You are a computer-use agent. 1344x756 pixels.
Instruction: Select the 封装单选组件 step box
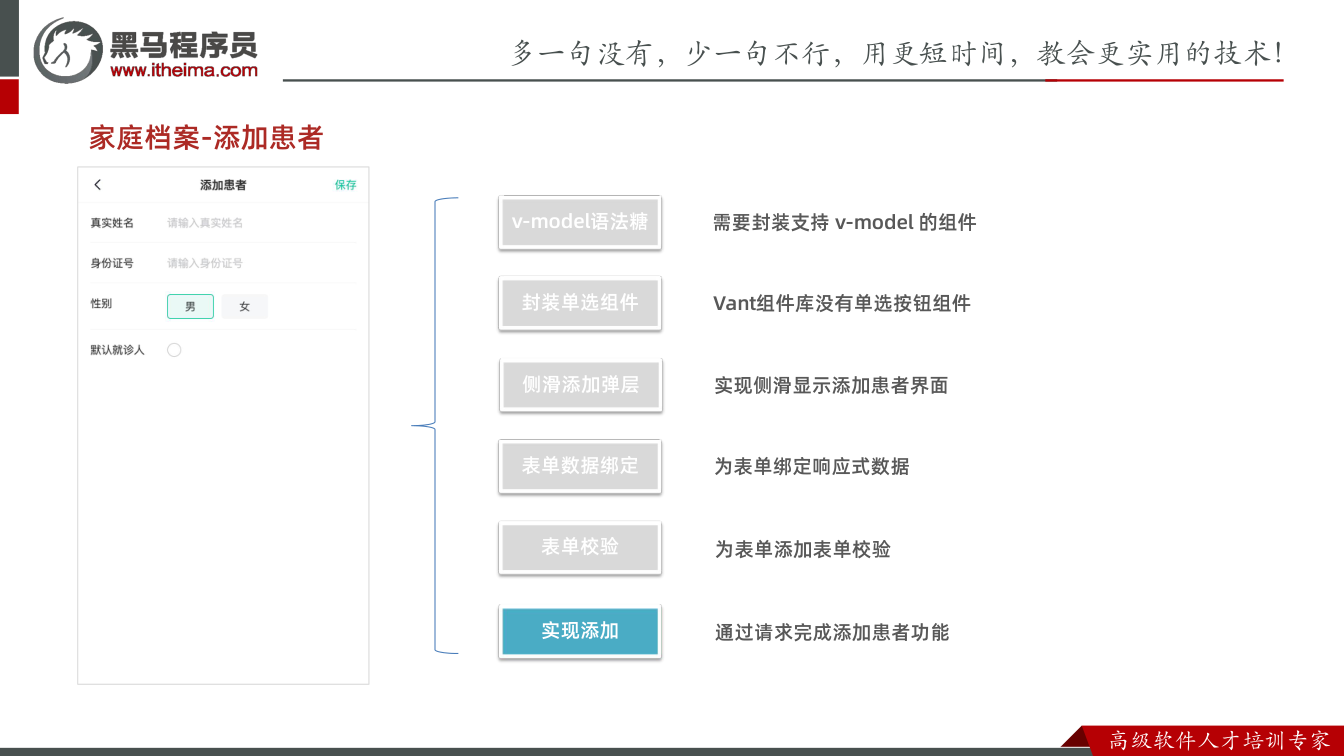tap(580, 303)
